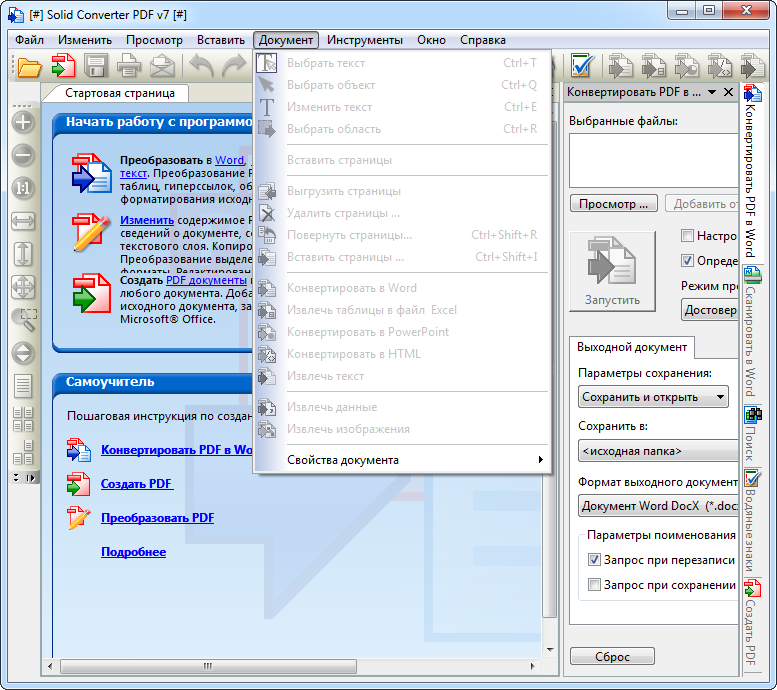Open the Сохранить и открыть dropdown
Screen dimensions: 777x690
point(653,397)
